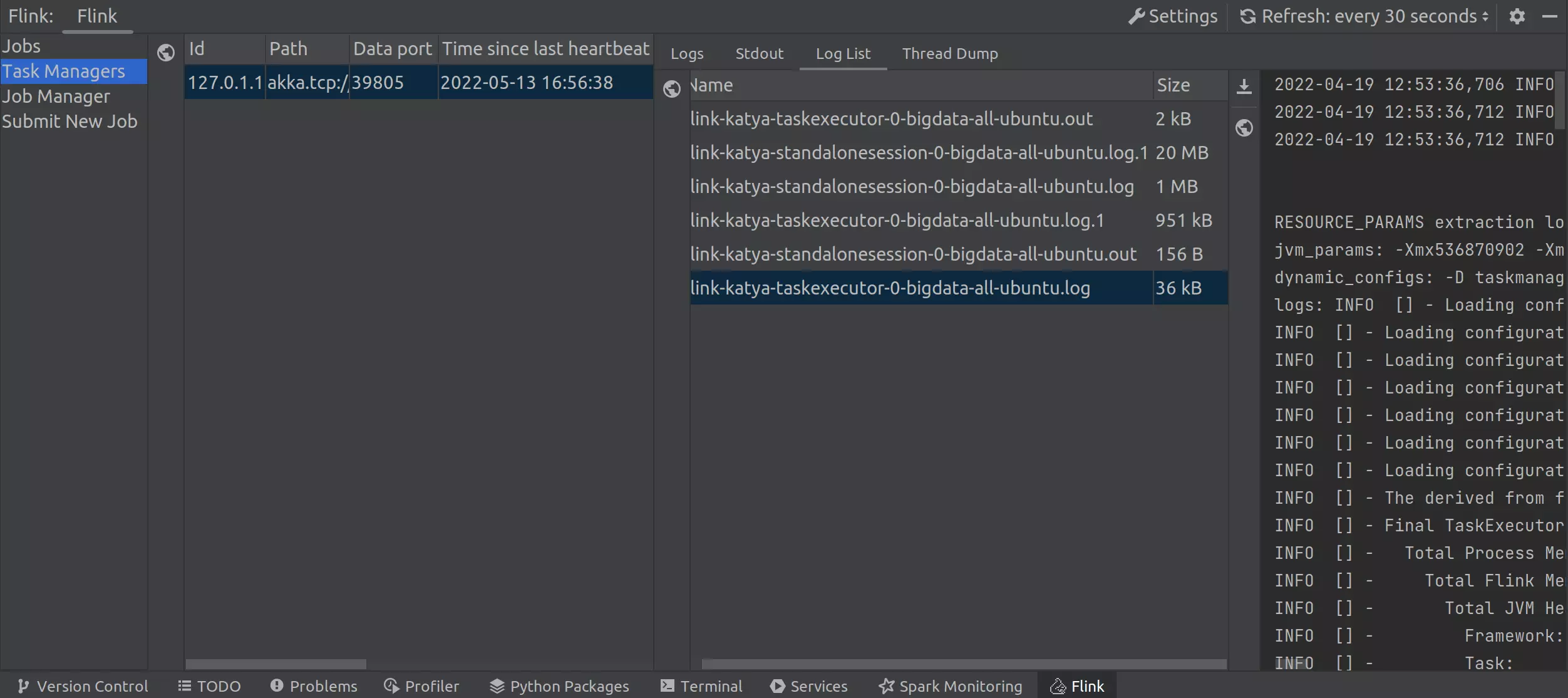The height and width of the screenshot is (698, 1568).
Task: Download the selected log file
Action: click(x=1244, y=86)
